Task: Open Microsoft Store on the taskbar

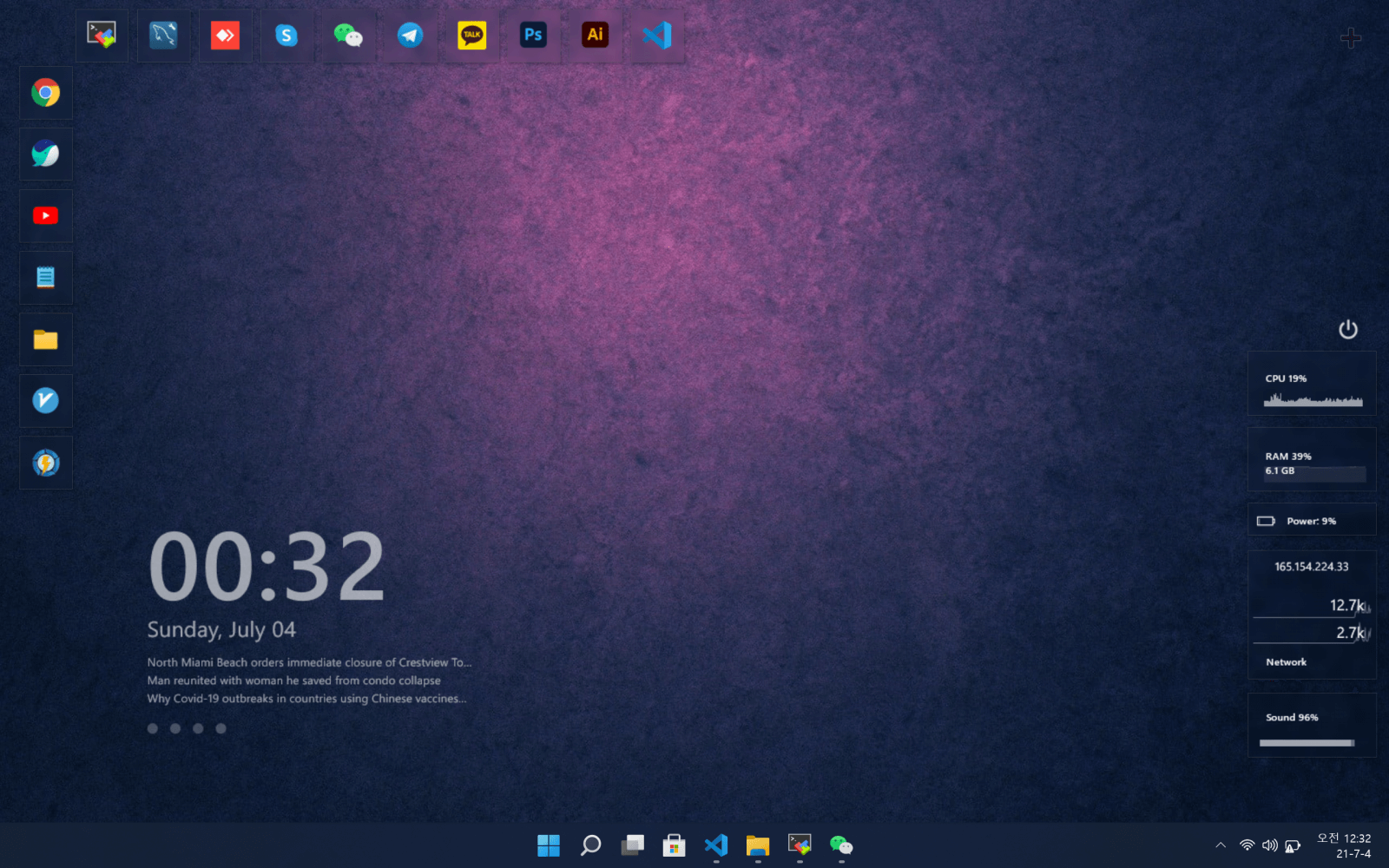Action: coord(674,845)
